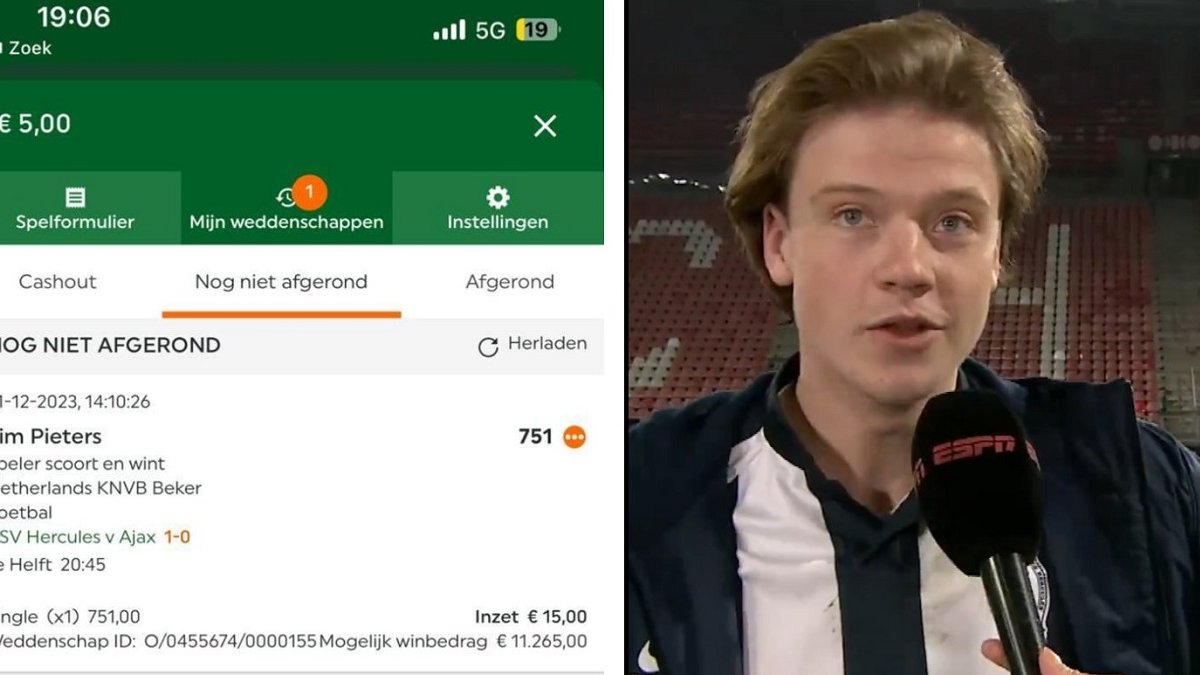Click the Spelformulier list icon
The image size is (1200, 675).
(75, 197)
